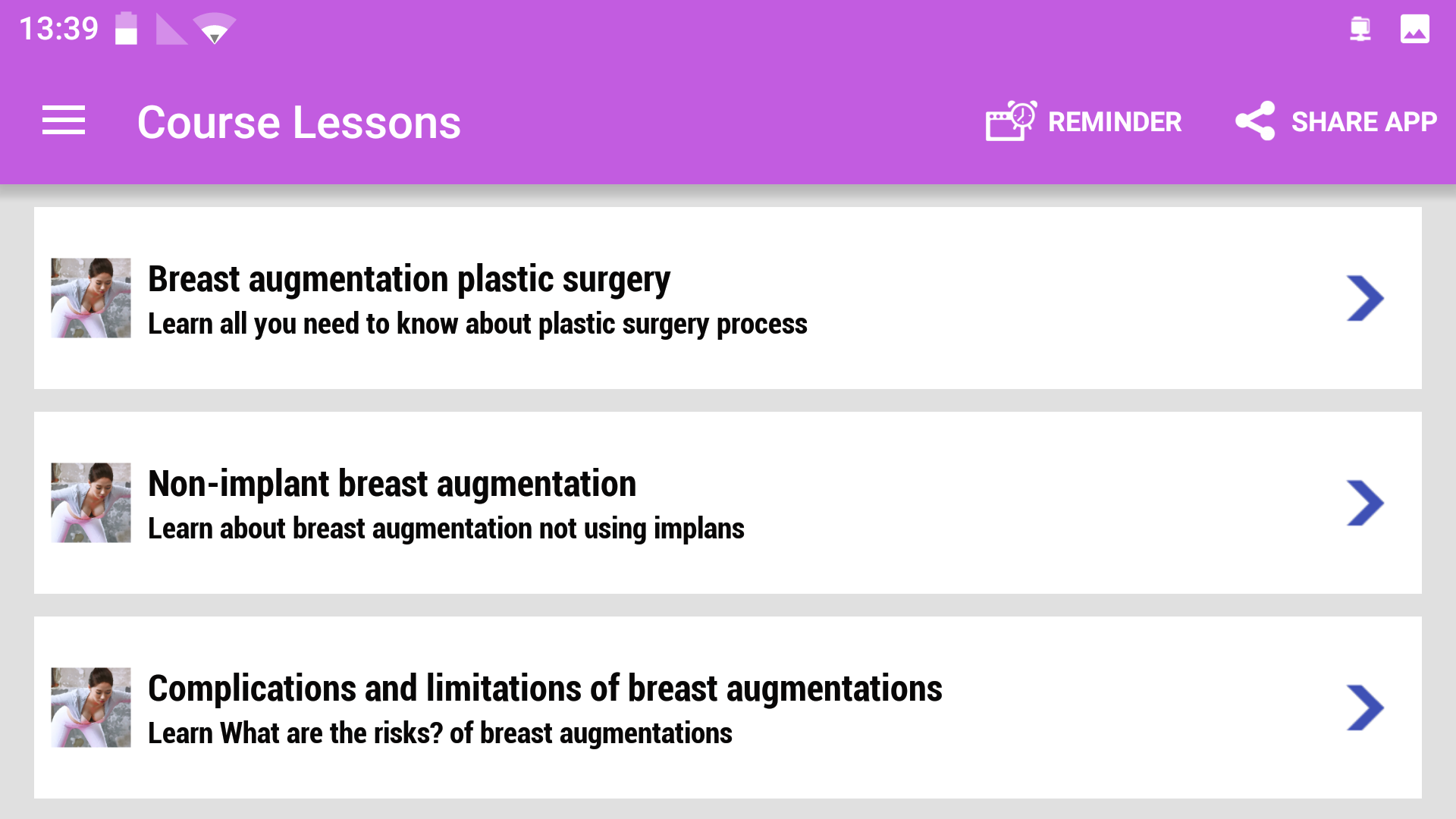This screenshot has width=1456, height=819.
Task: Expand Complications and limitations lesson arrow
Action: tap(1365, 708)
